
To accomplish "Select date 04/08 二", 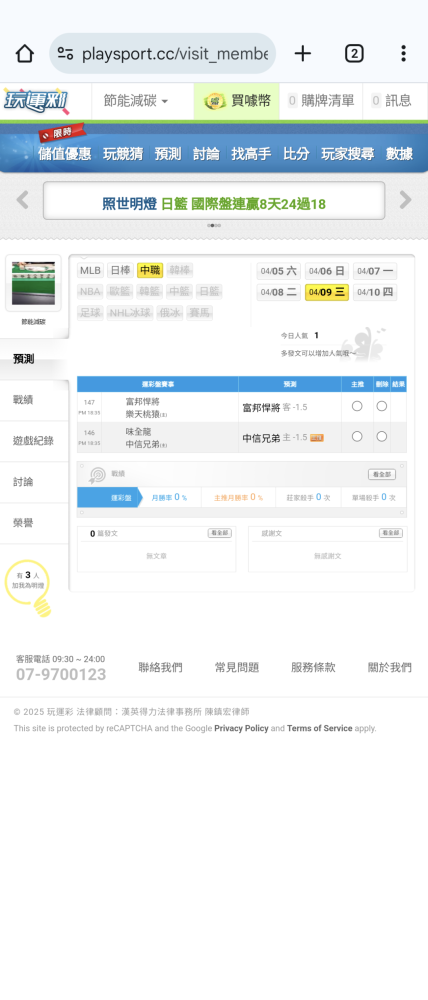I will pos(279,292).
